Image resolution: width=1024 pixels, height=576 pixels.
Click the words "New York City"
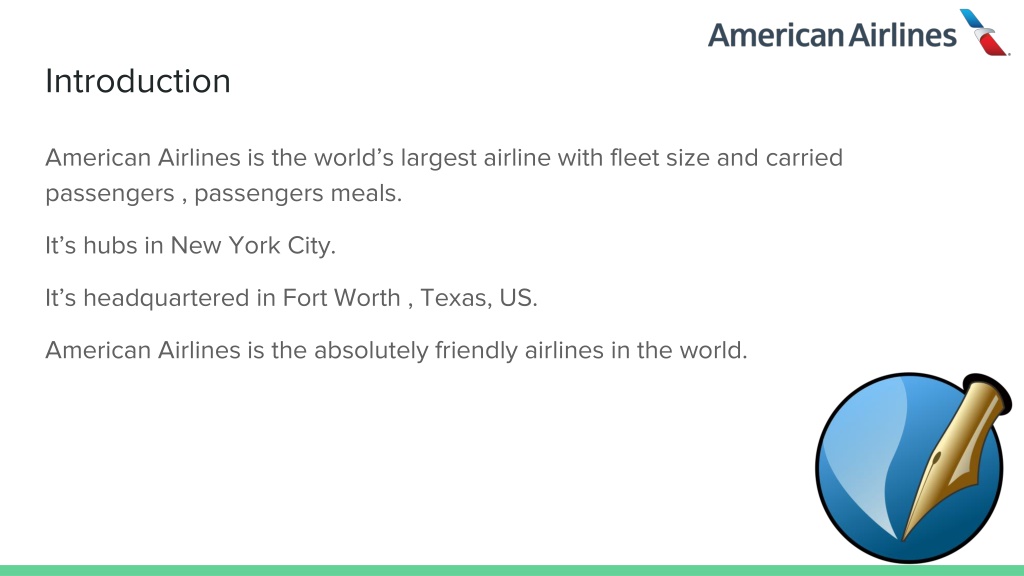(x=253, y=246)
